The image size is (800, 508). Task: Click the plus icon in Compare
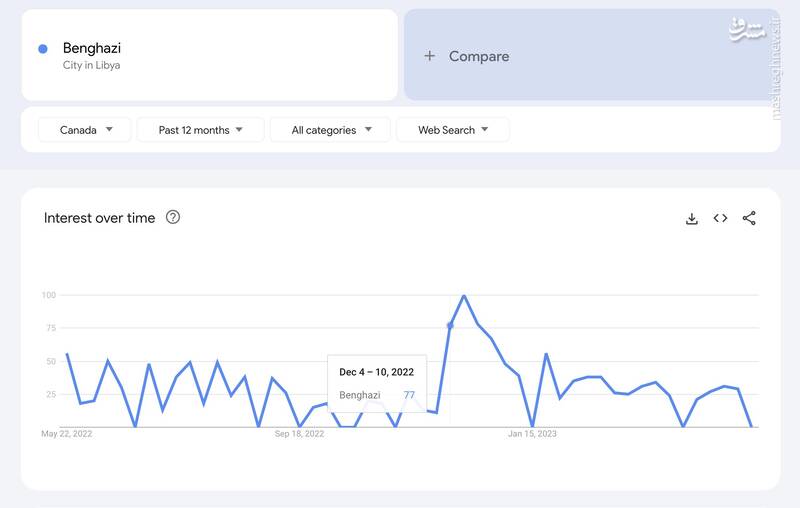point(430,56)
